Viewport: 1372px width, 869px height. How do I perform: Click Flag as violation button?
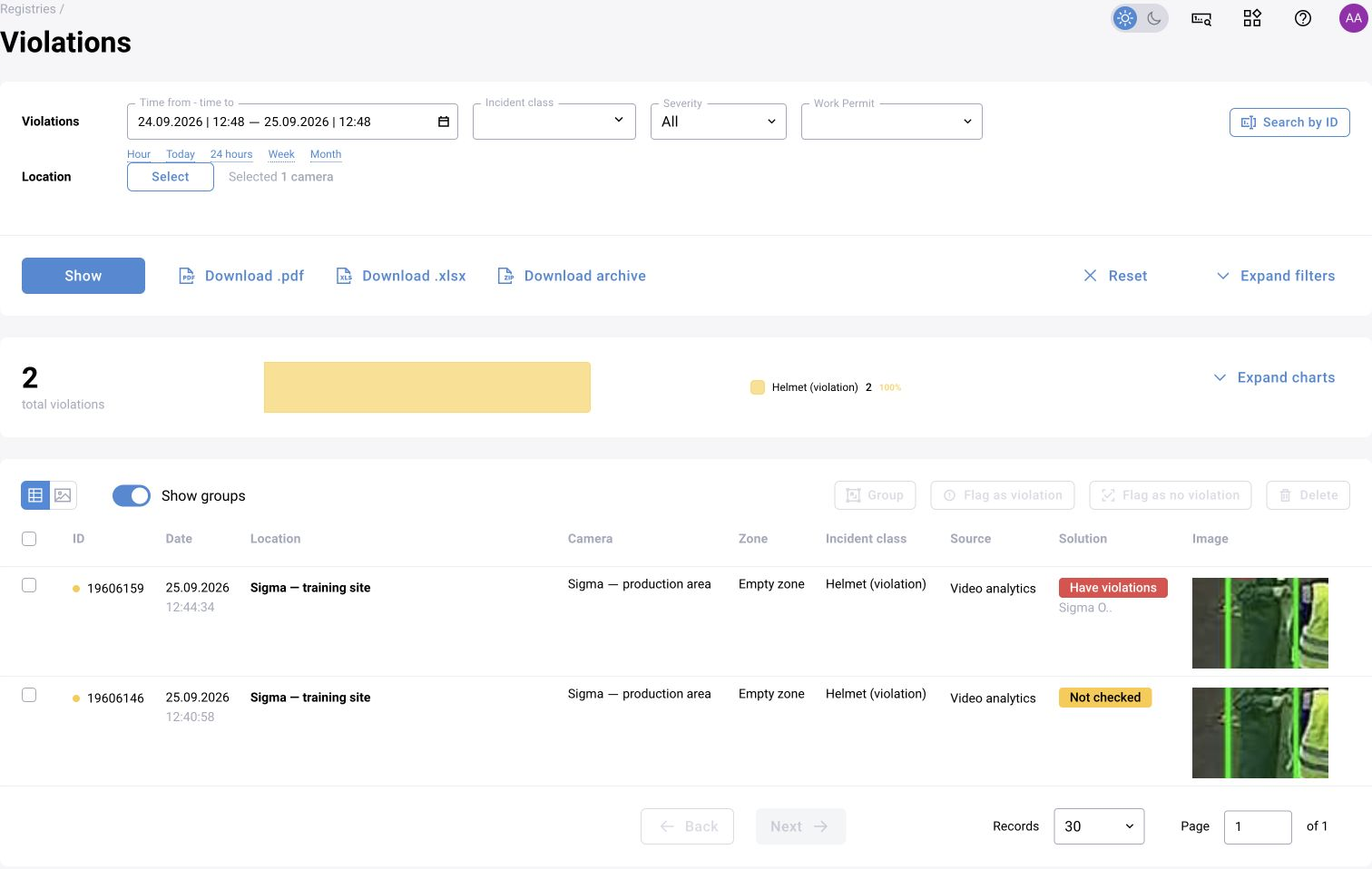1003,495
